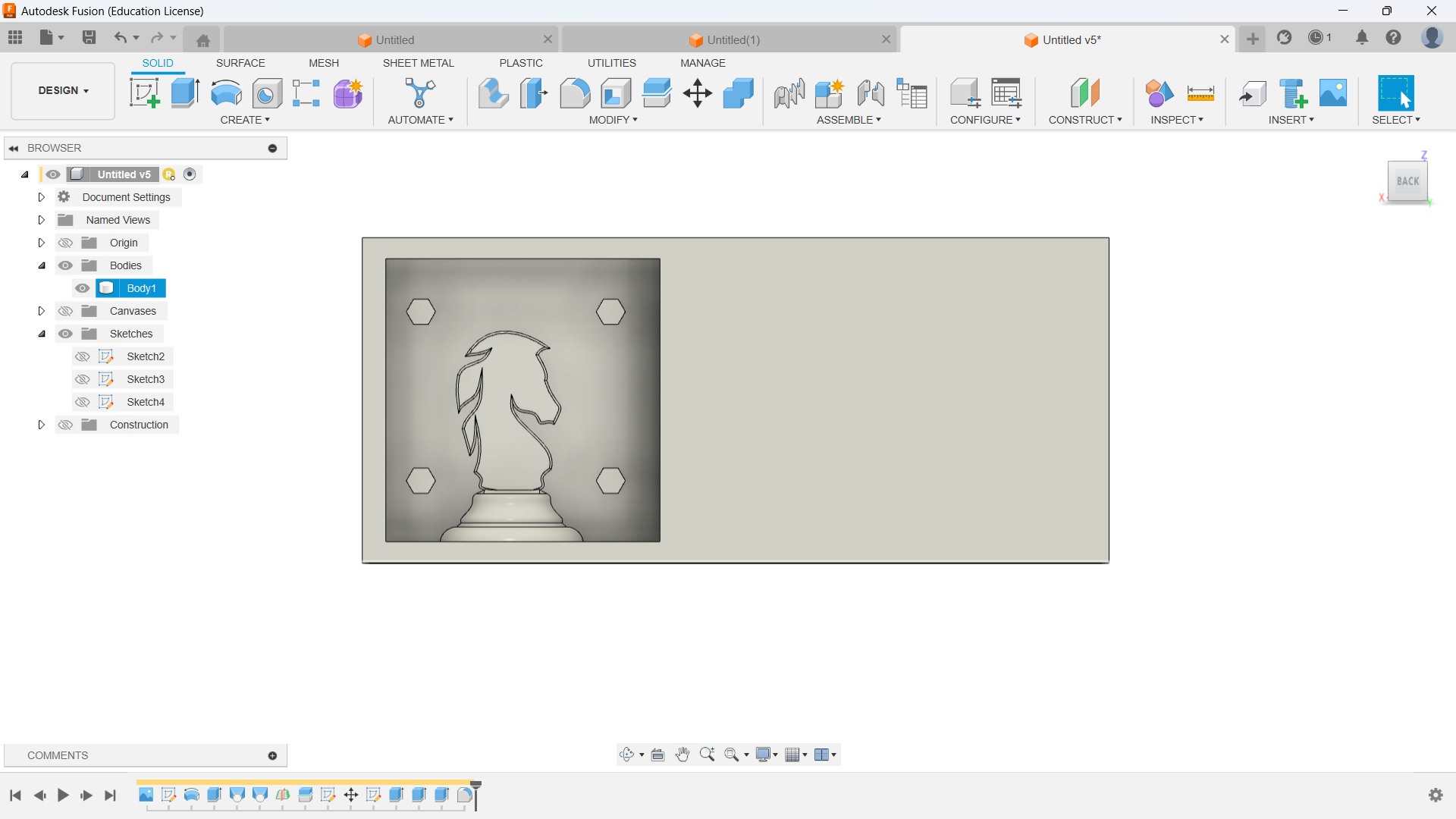Click the Insert Canvas image icon
This screenshot has height=819, width=1456.
(x=1333, y=93)
